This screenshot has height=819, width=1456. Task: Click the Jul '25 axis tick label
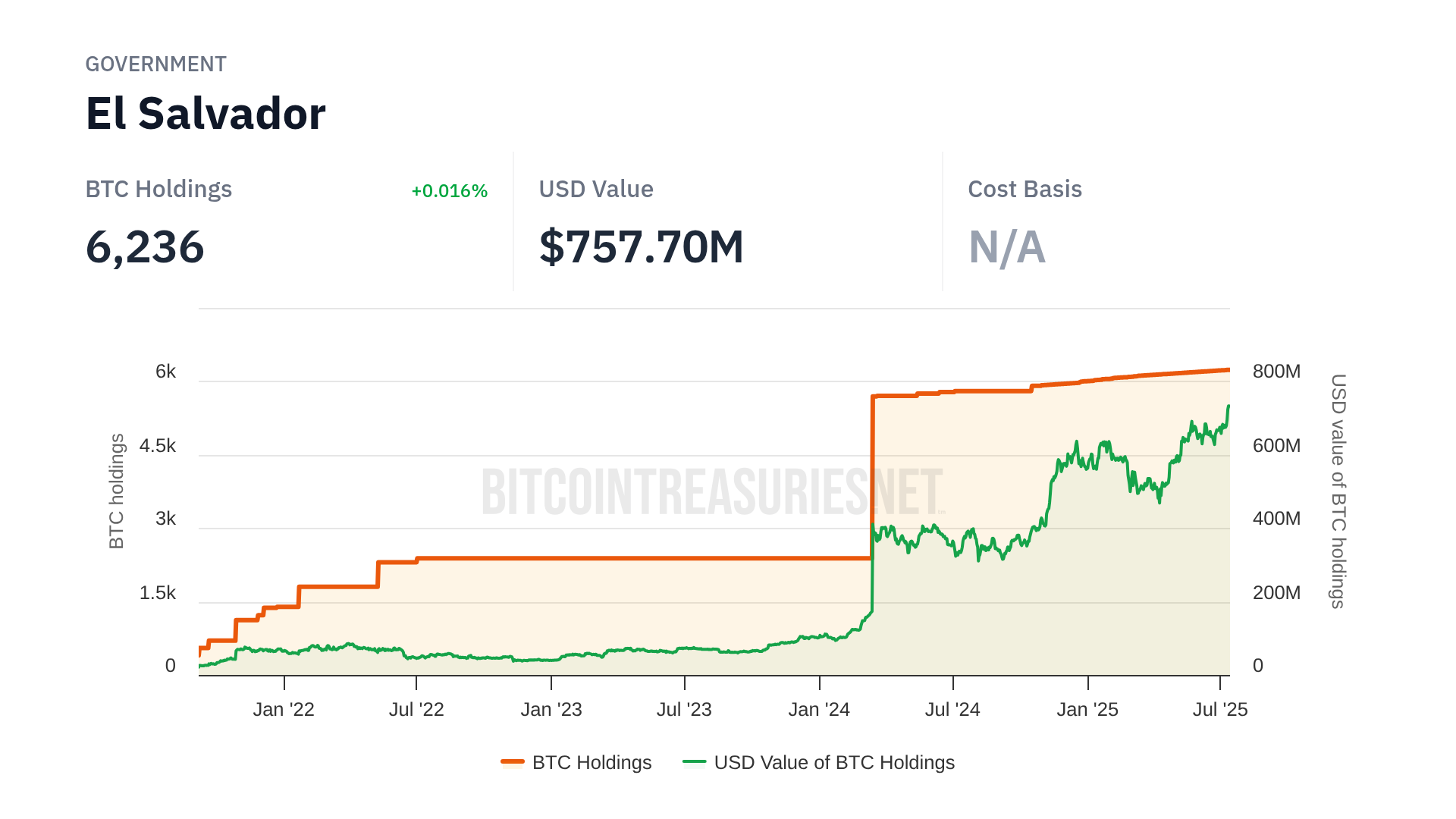coord(1219,709)
